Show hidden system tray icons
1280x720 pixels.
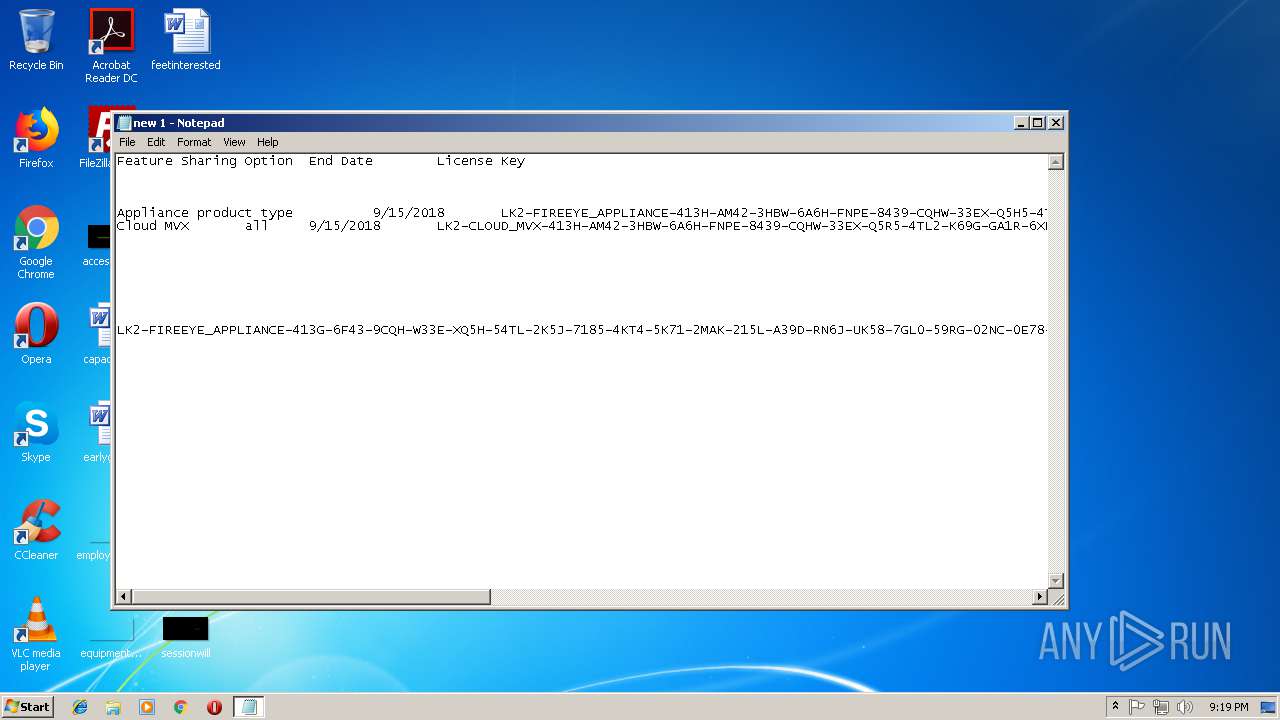point(1115,707)
